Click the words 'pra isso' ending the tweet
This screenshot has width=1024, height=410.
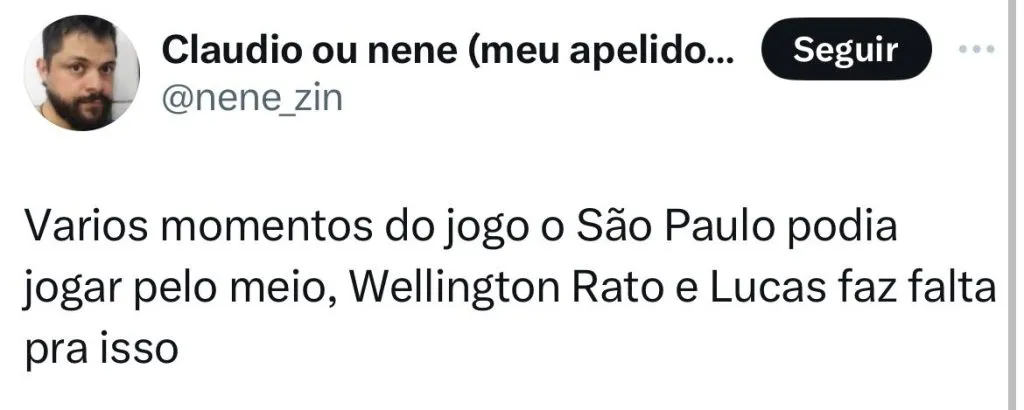(101, 351)
